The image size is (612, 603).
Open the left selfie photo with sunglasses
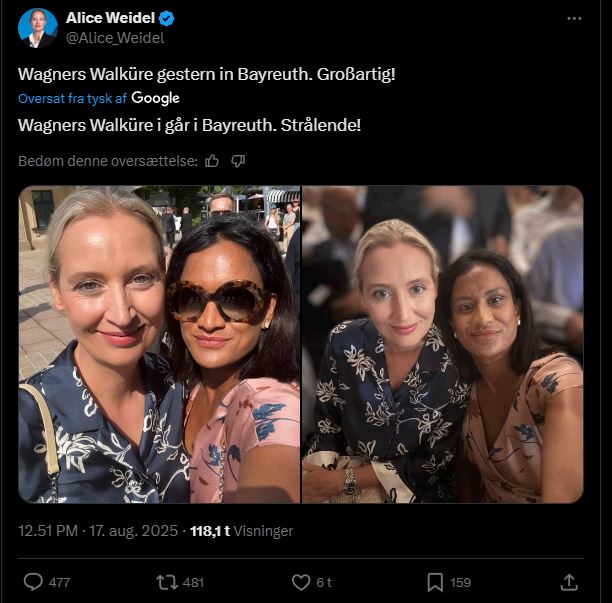tap(159, 344)
